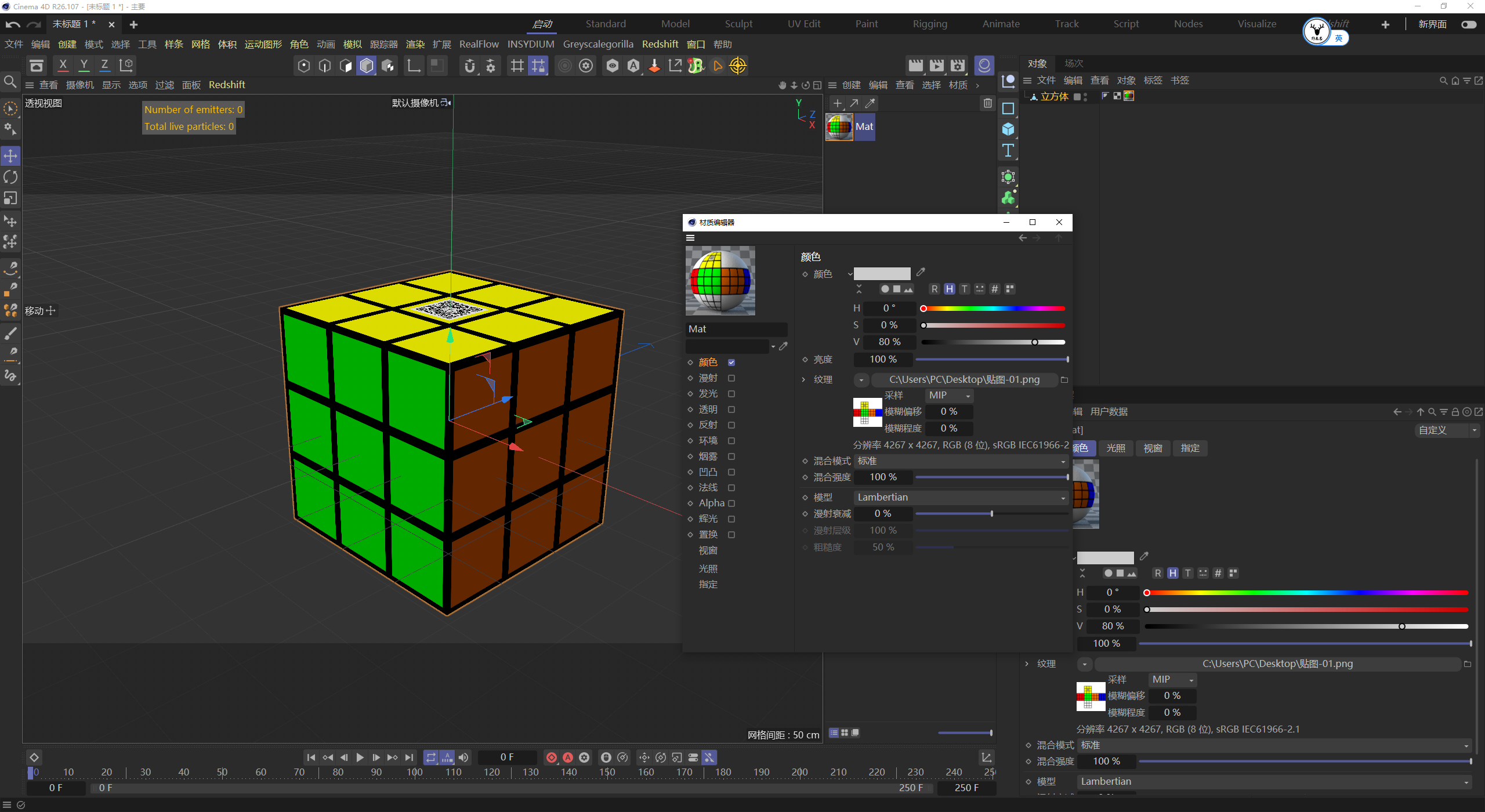Click the hue slider in material editor
The image size is (1485, 812).
(x=993, y=309)
